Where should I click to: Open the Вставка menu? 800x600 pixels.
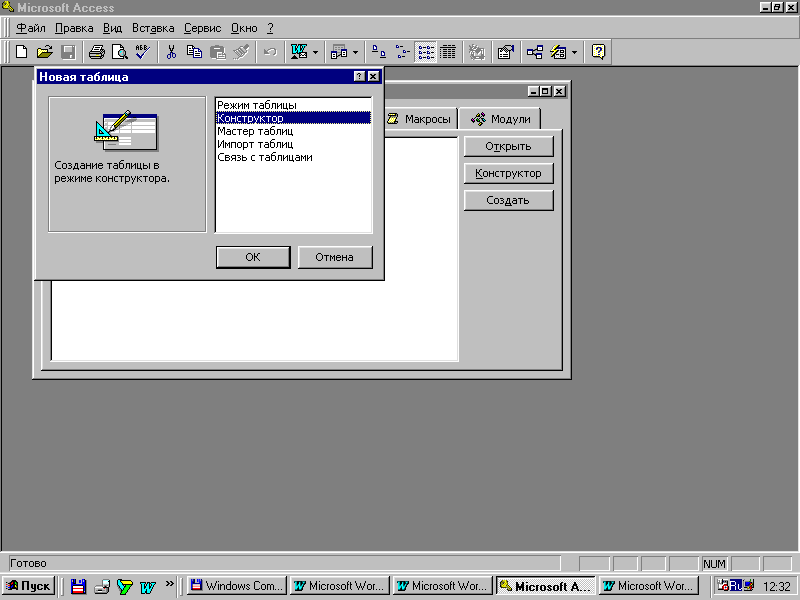pyautogui.click(x=153, y=28)
